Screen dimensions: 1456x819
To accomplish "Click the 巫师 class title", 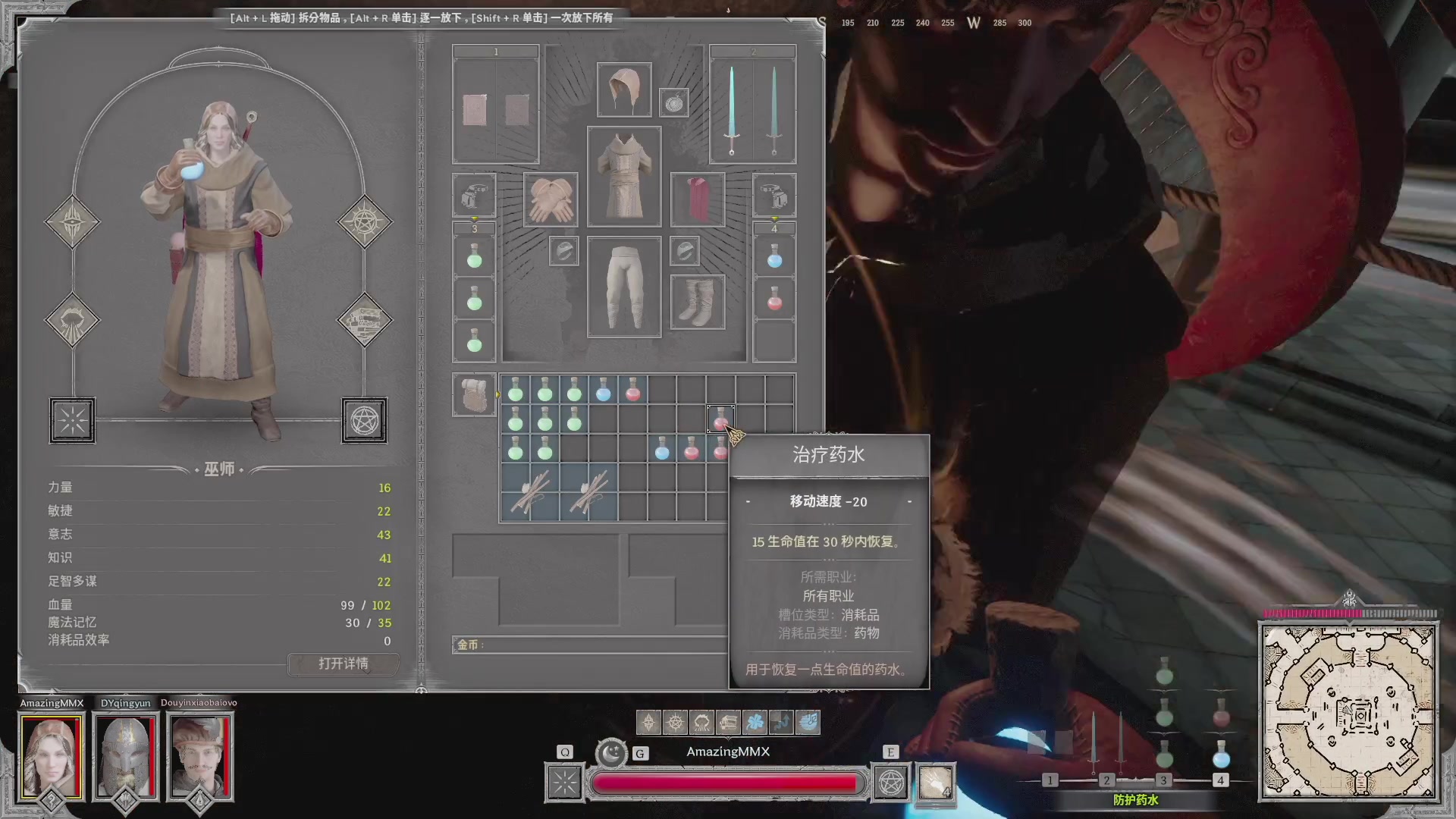I will coord(219,469).
